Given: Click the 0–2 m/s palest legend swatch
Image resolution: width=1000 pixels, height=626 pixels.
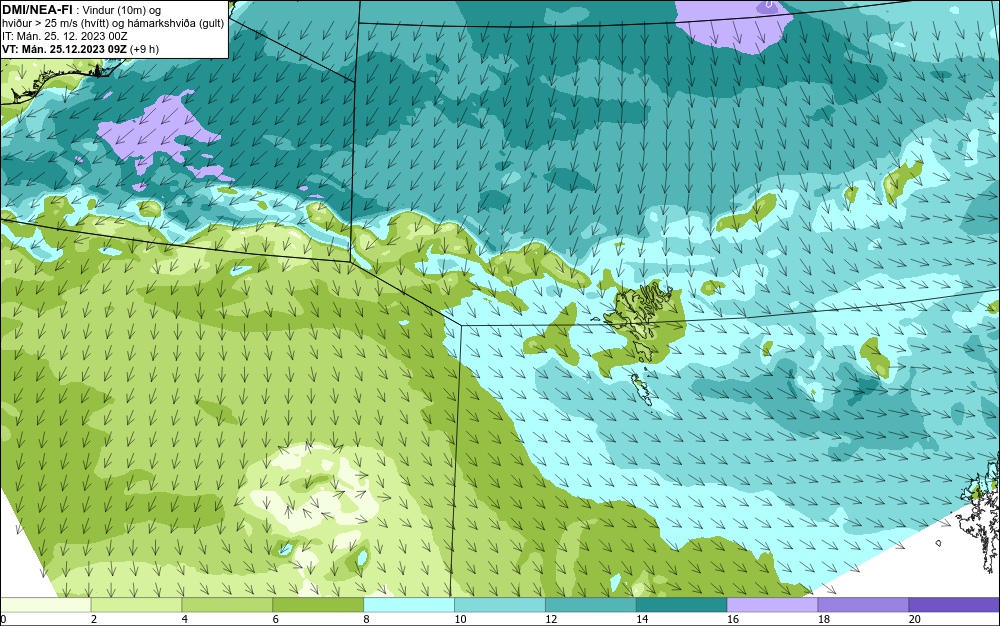Looking at the screenshot, I should [x=45, y=604].
